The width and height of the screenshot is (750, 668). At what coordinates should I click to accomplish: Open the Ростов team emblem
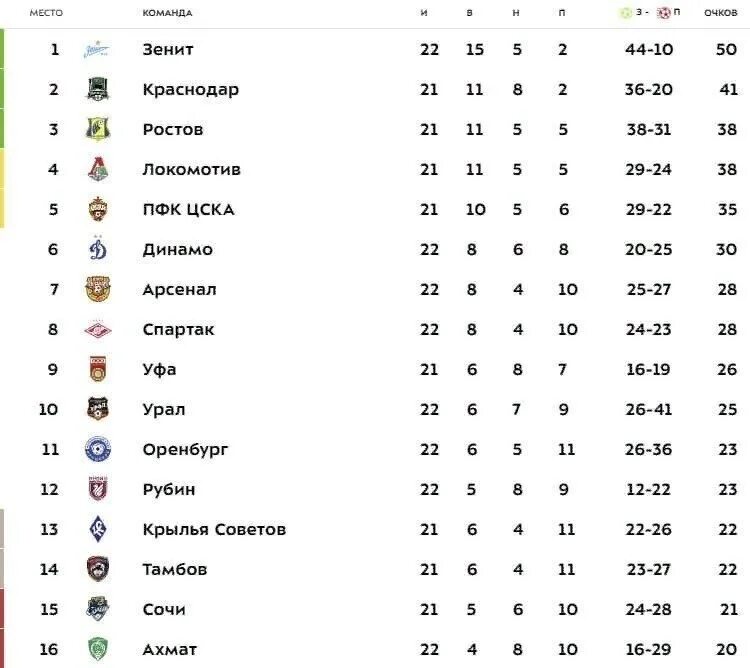coord(98,129)
